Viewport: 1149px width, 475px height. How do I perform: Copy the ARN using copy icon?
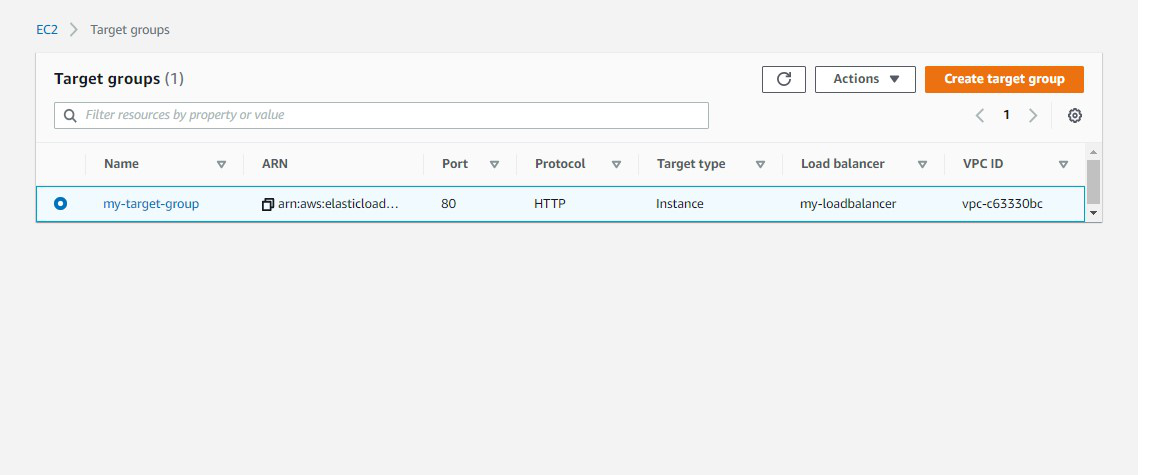click(268, 204)
